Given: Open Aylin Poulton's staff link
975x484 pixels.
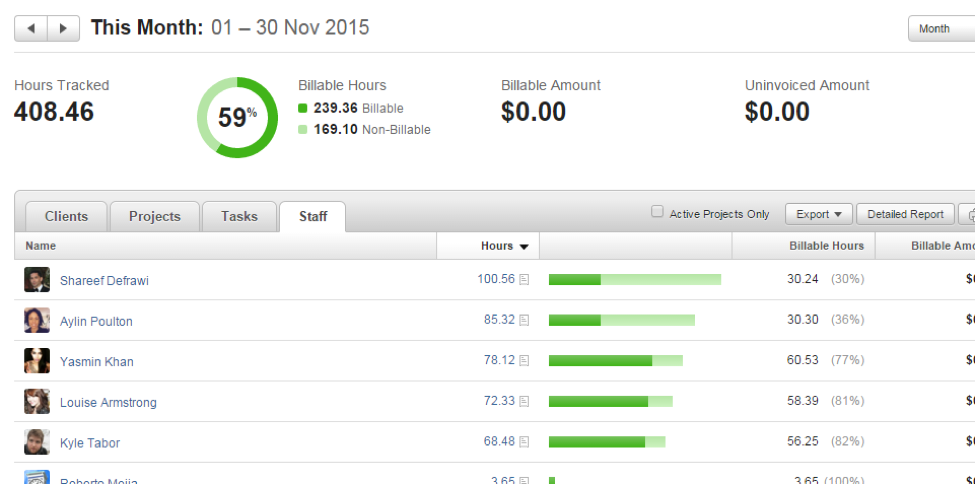Looking at the screenshot, I should pyautogui.click(x=96, y=321).
